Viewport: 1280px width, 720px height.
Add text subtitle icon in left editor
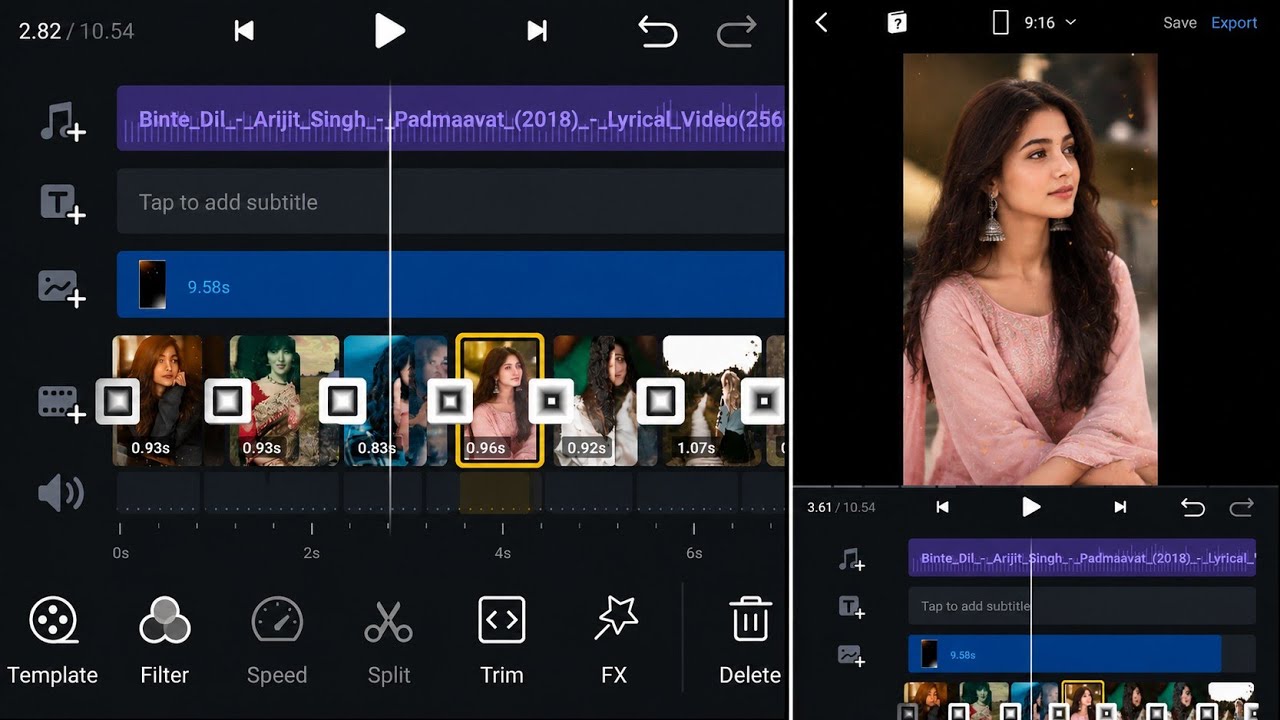tap(62, 203)
